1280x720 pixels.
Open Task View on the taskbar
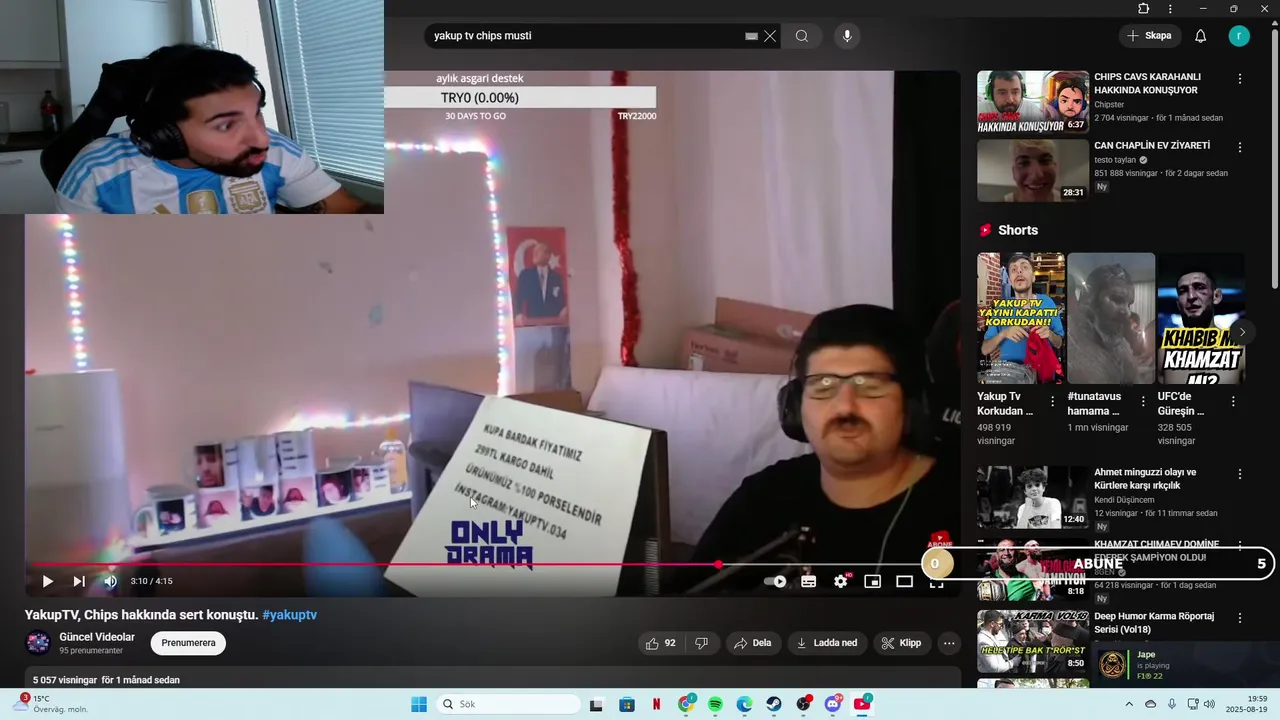pos(596,704)
